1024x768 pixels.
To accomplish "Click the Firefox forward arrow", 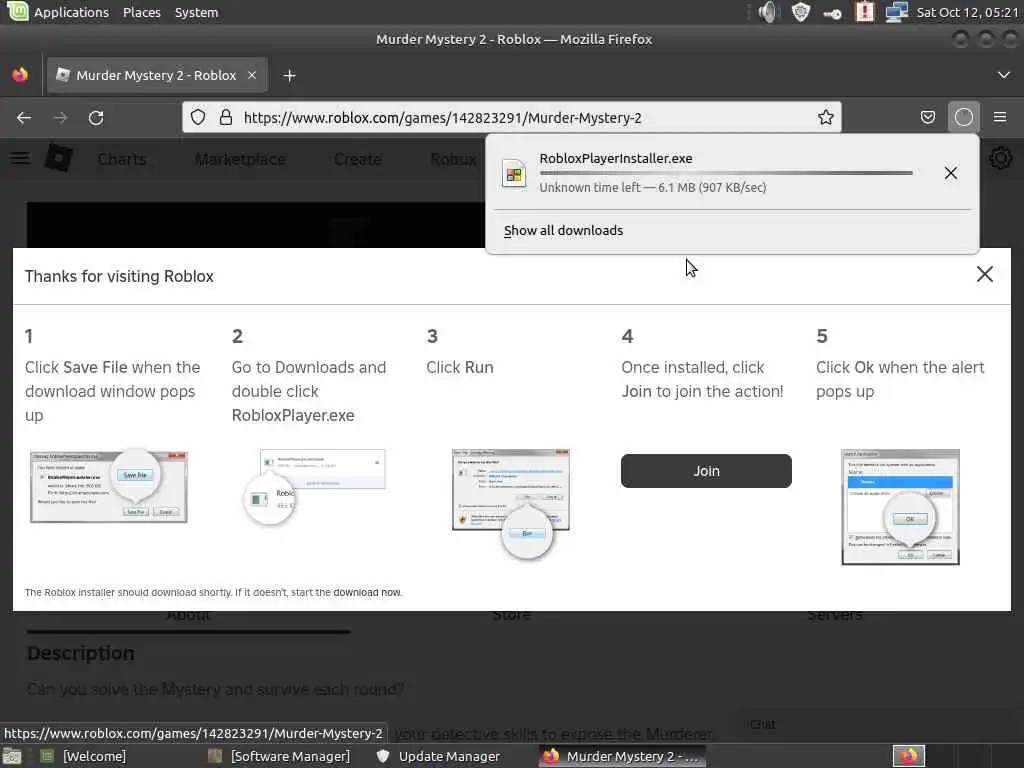I will [x=60, y=118].
